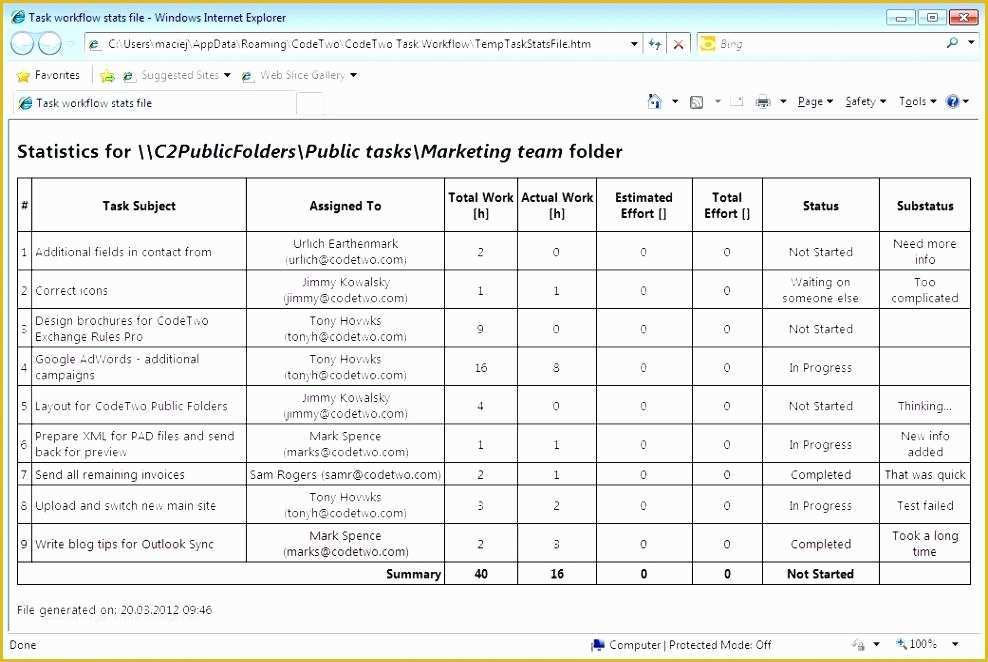988x662 pixels.
Task: Click the Status column header
Action: point(820,206)
